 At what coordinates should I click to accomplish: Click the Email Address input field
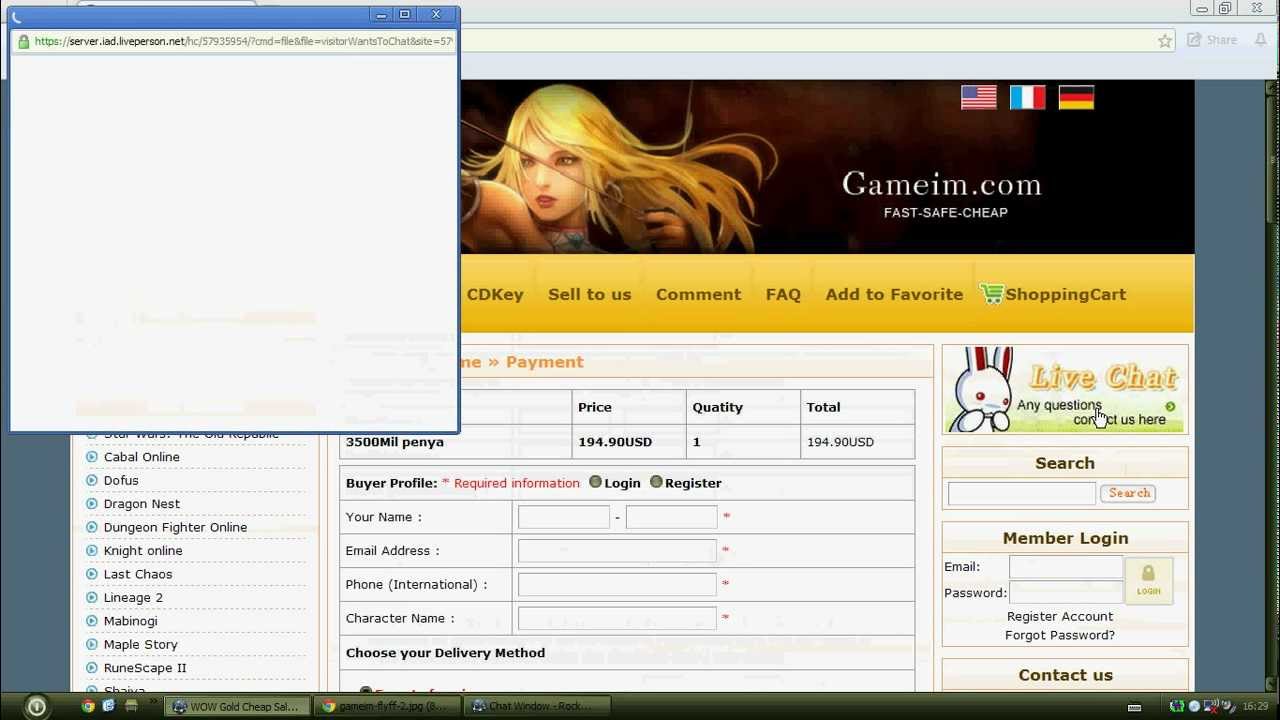pos(617,551)
